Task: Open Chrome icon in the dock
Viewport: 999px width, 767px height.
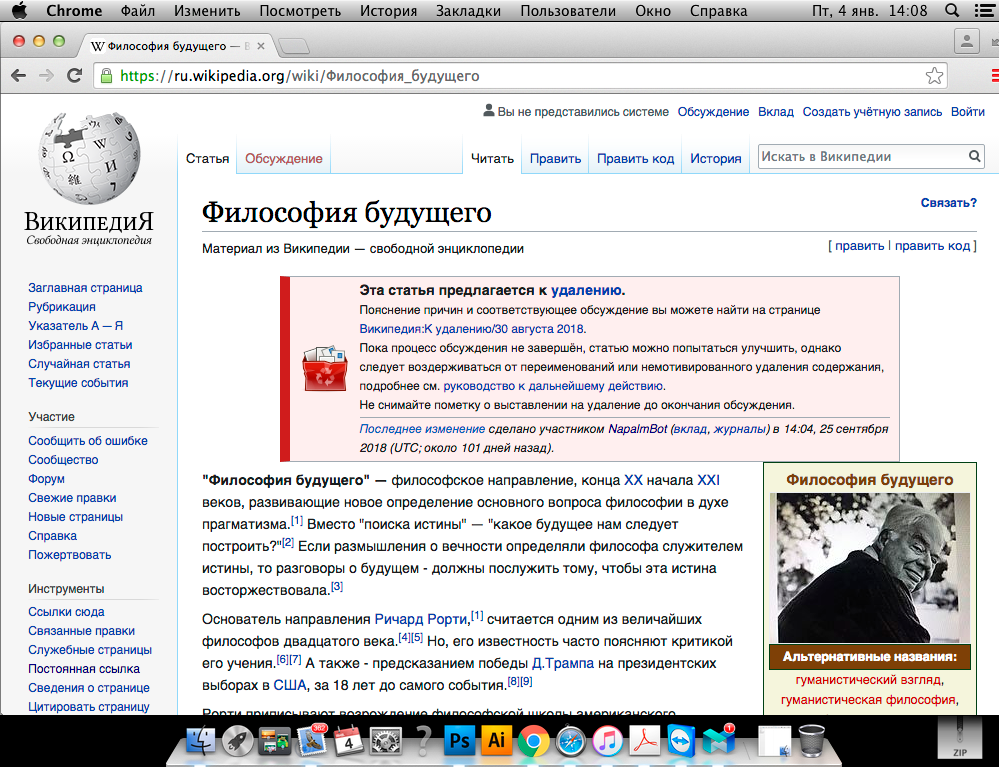Action: tap(533, 741)
